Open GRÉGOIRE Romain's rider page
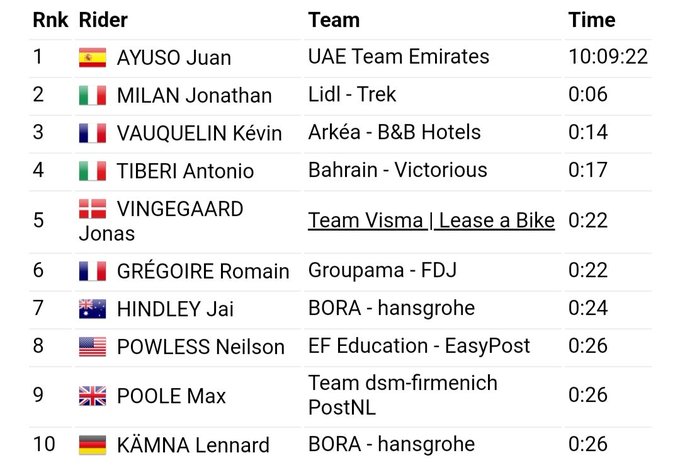 pyautogui.click(x=203, y=271)
